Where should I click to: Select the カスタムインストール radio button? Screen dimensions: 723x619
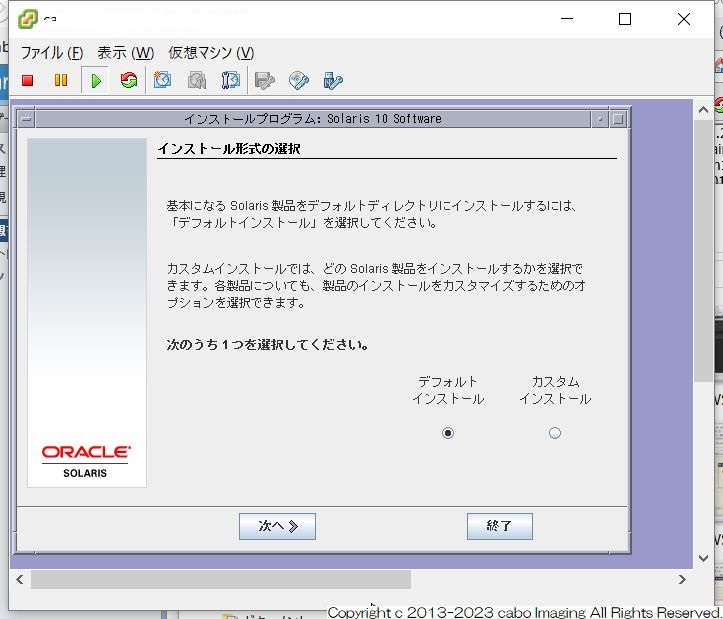(x=555, y=433)
